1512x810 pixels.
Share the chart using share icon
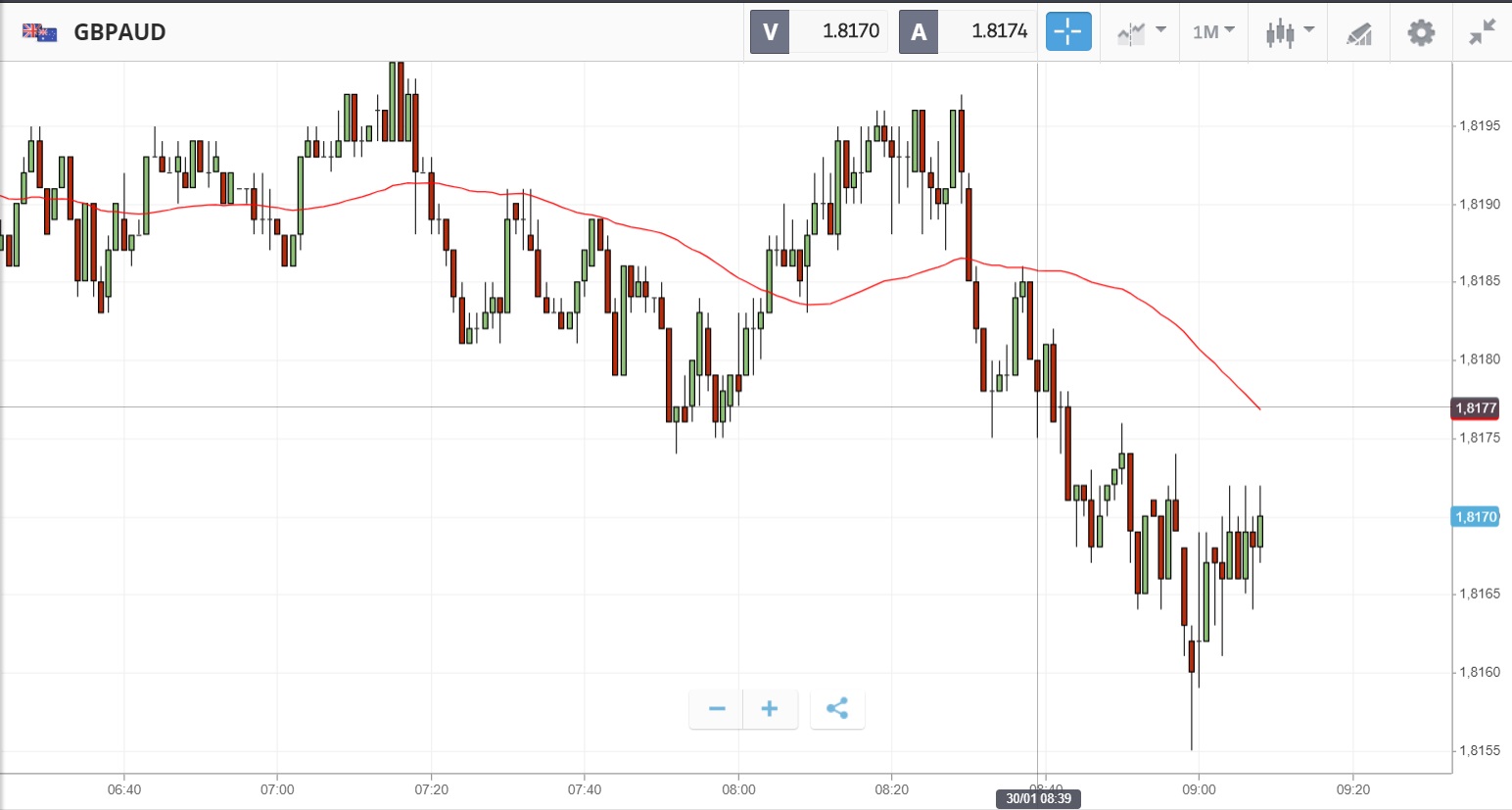[837, 709]
